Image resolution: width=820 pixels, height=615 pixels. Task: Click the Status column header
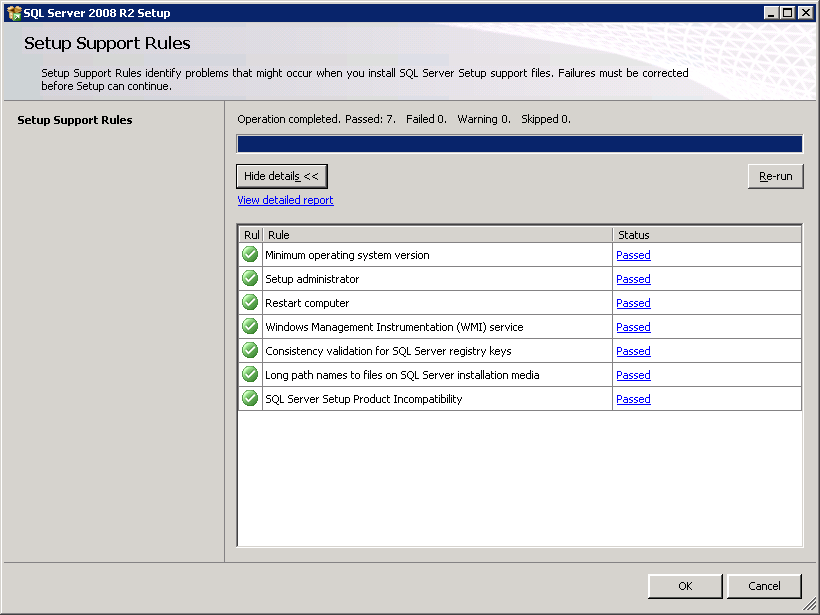point(706,235)
